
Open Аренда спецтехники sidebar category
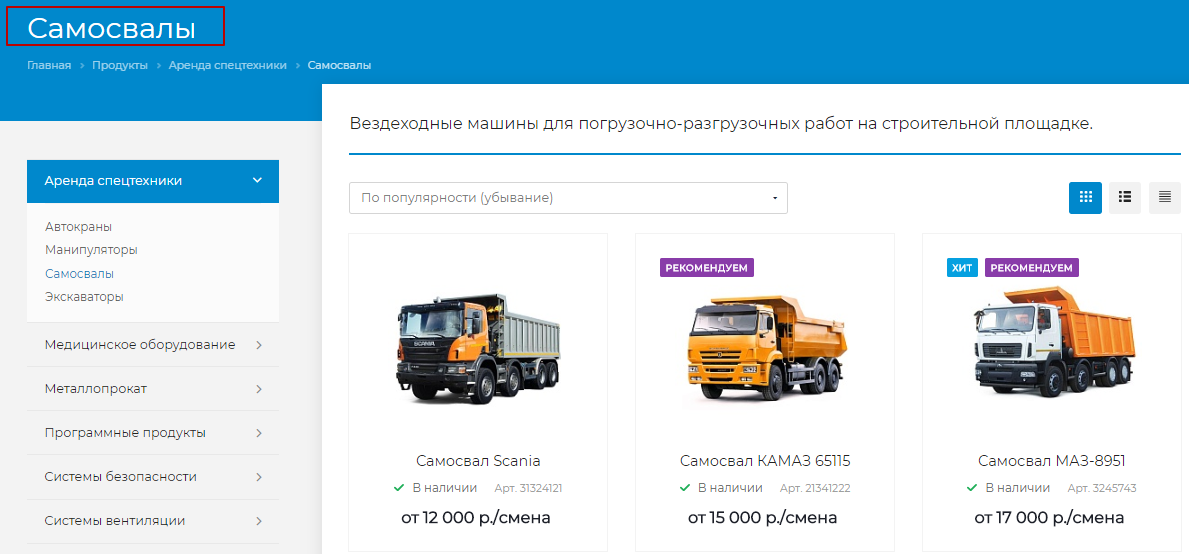click(x=113, y=180)
